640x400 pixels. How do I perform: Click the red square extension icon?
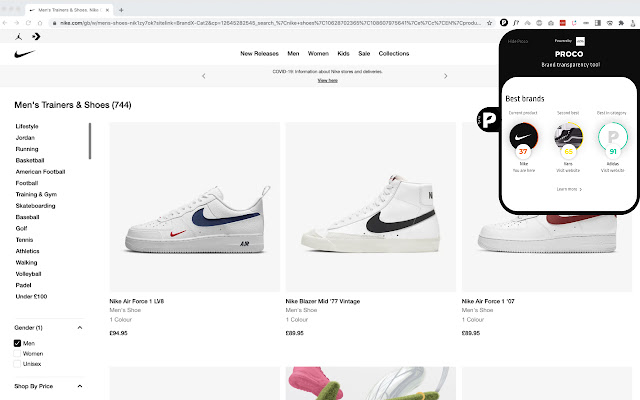click(x=562, y=23)
